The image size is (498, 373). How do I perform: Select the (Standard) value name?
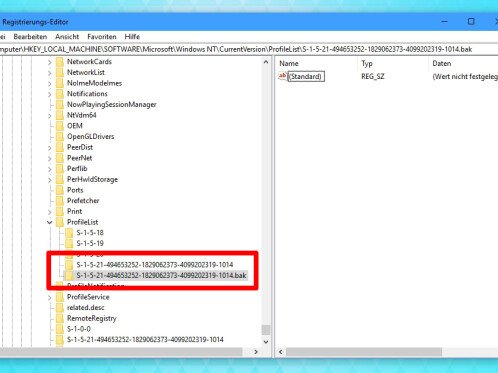click(305, 76)
